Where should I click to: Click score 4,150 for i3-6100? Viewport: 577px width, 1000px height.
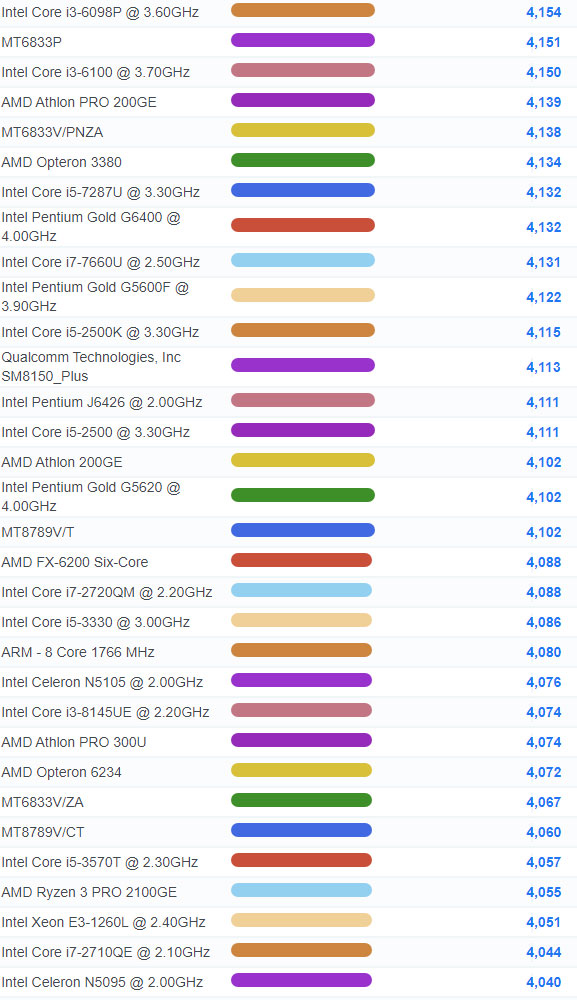click(x=544, y=72)
